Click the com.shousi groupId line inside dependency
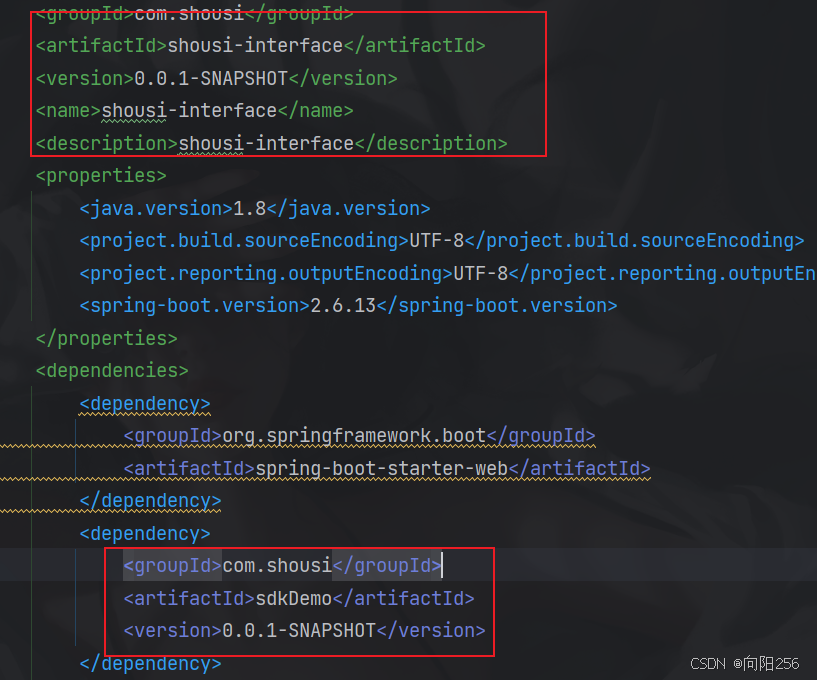This screenshot has width=817, height=680. [x=282, y=565]
